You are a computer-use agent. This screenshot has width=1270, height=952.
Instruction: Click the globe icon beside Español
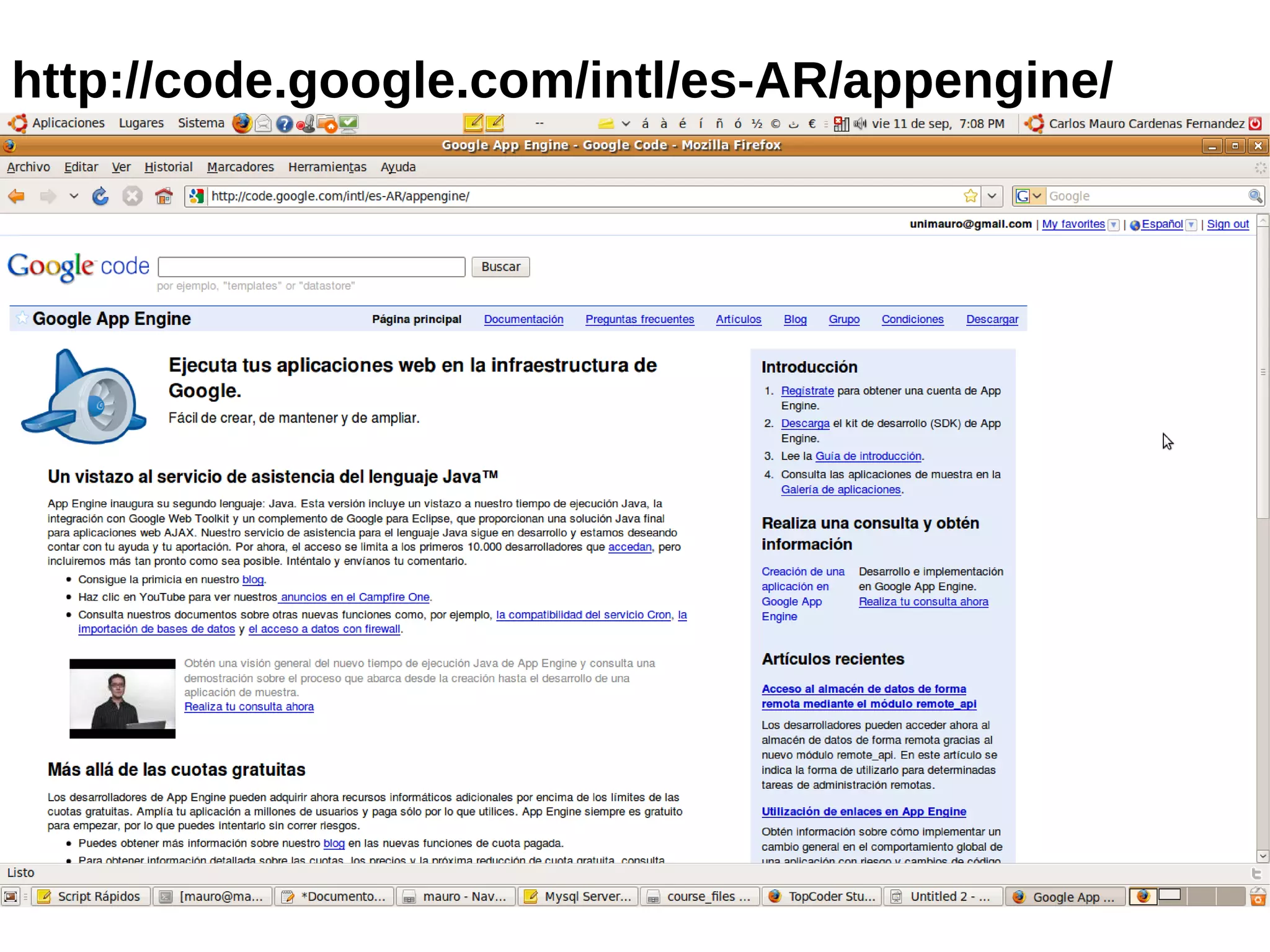tap(1135, 225)
